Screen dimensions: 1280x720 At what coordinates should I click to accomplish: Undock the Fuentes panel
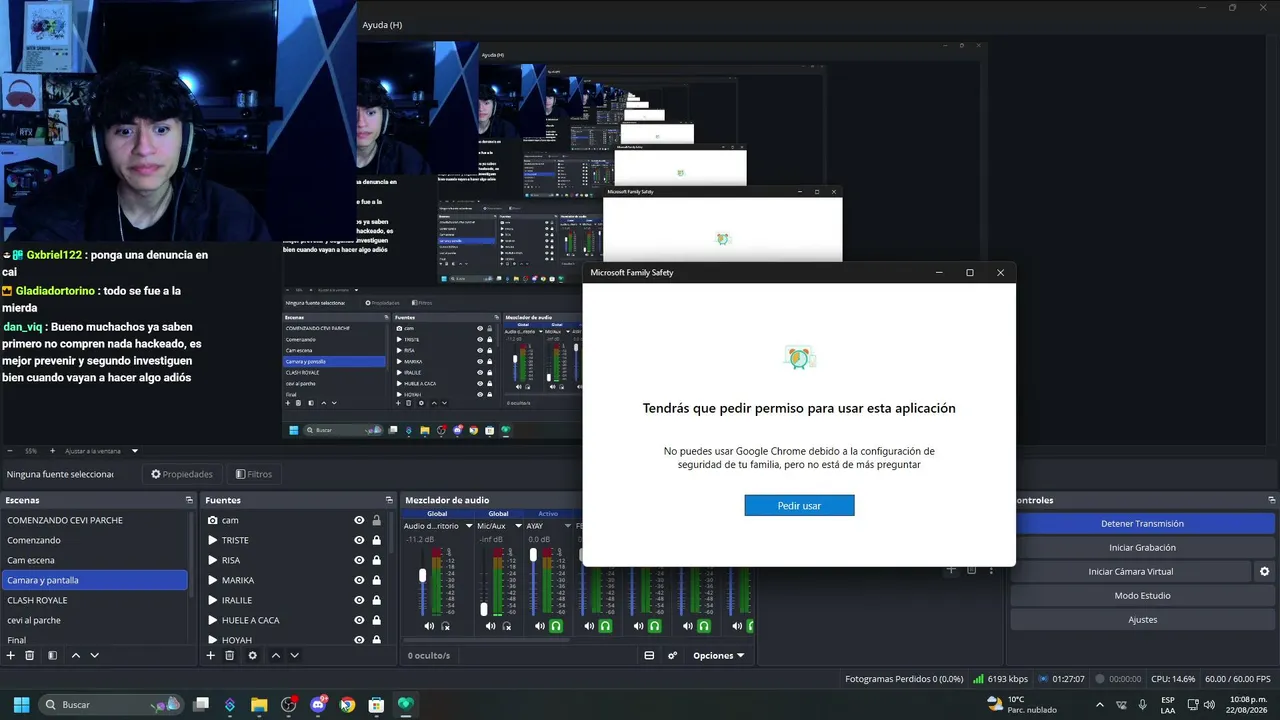(x=389, y=500)
